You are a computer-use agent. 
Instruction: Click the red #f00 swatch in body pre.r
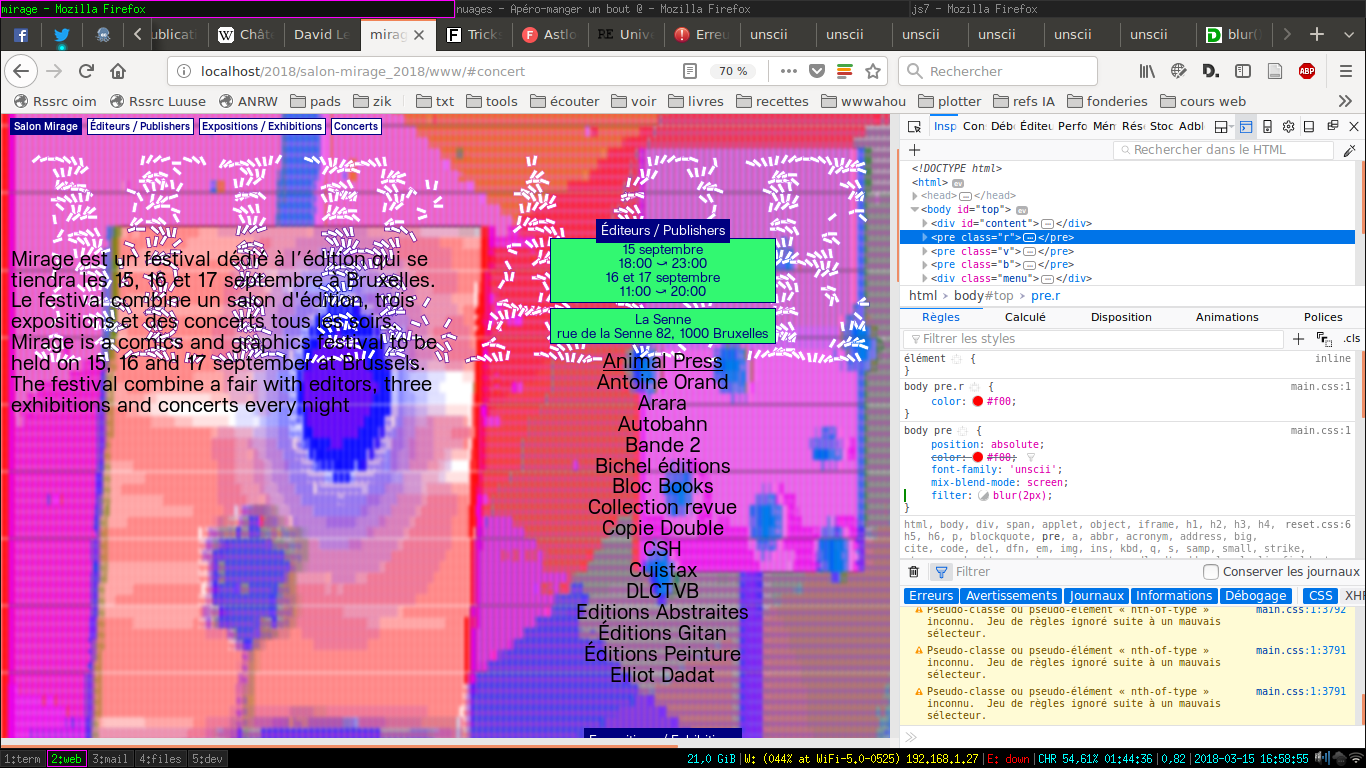point(977,401)
